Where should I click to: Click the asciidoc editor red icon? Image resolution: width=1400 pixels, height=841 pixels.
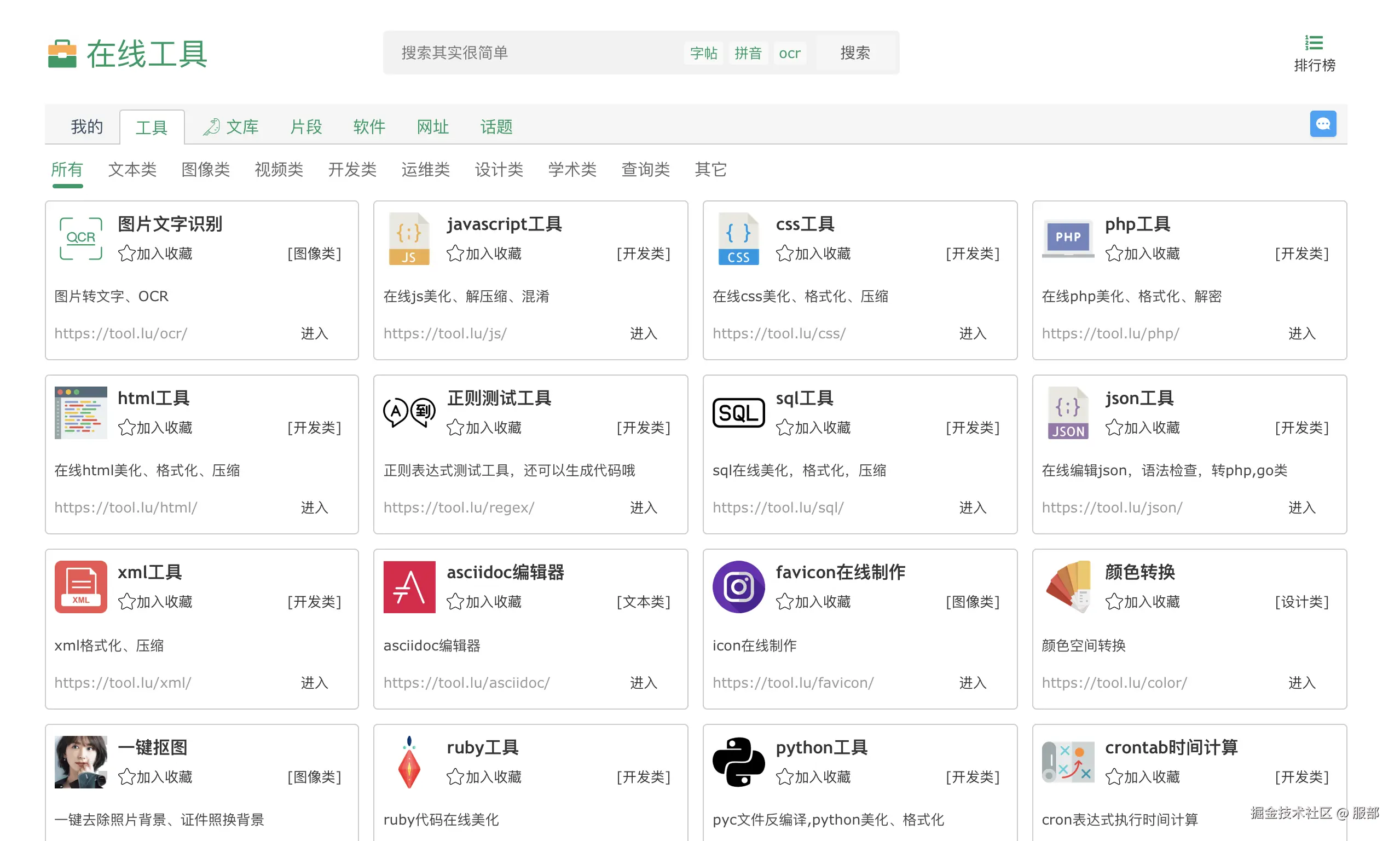409,586
